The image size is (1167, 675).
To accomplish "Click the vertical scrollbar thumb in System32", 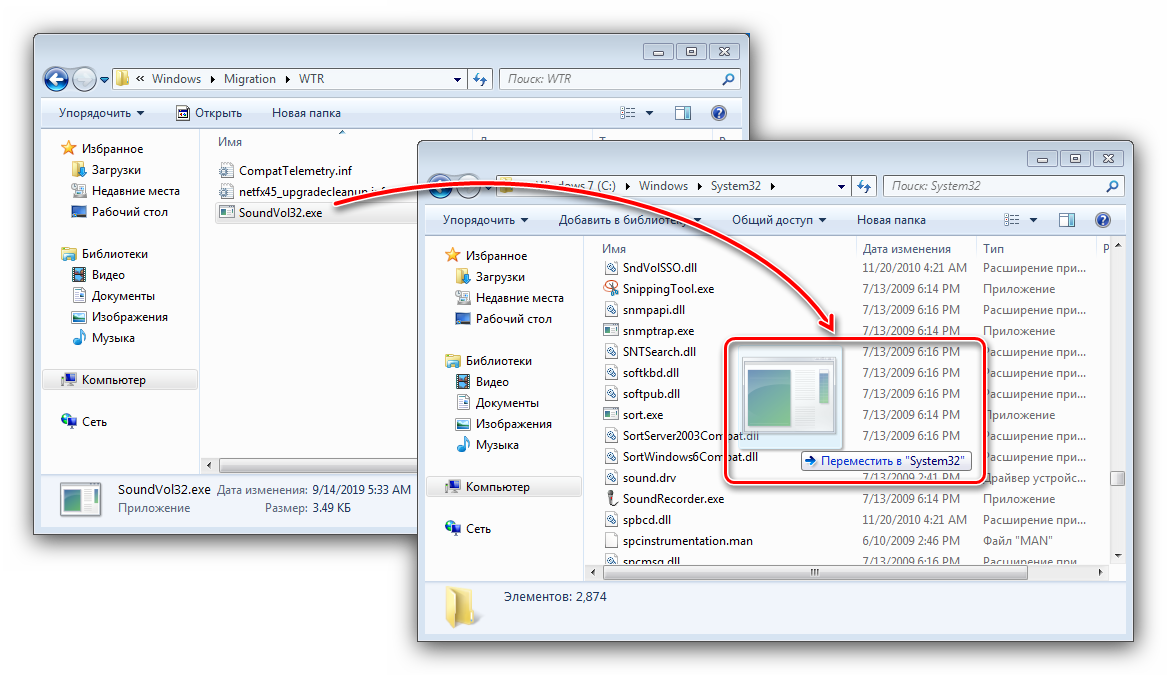I will tap(1117, 479).
